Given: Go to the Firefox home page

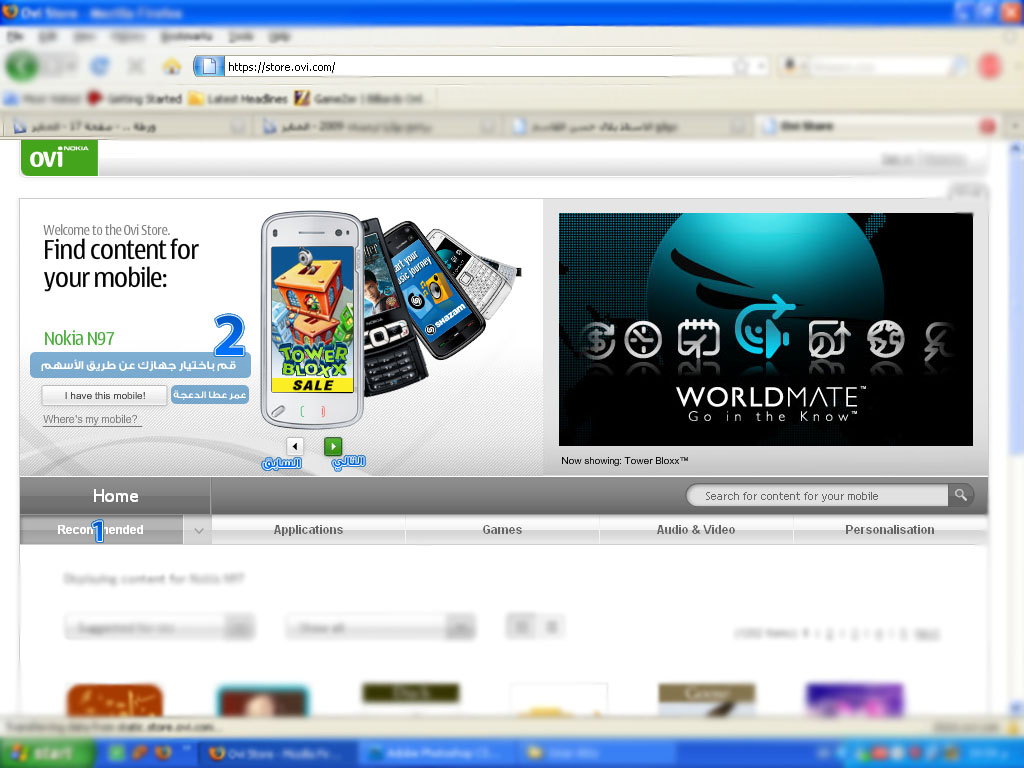Looking at the screenshot, I should click(172, 66).
